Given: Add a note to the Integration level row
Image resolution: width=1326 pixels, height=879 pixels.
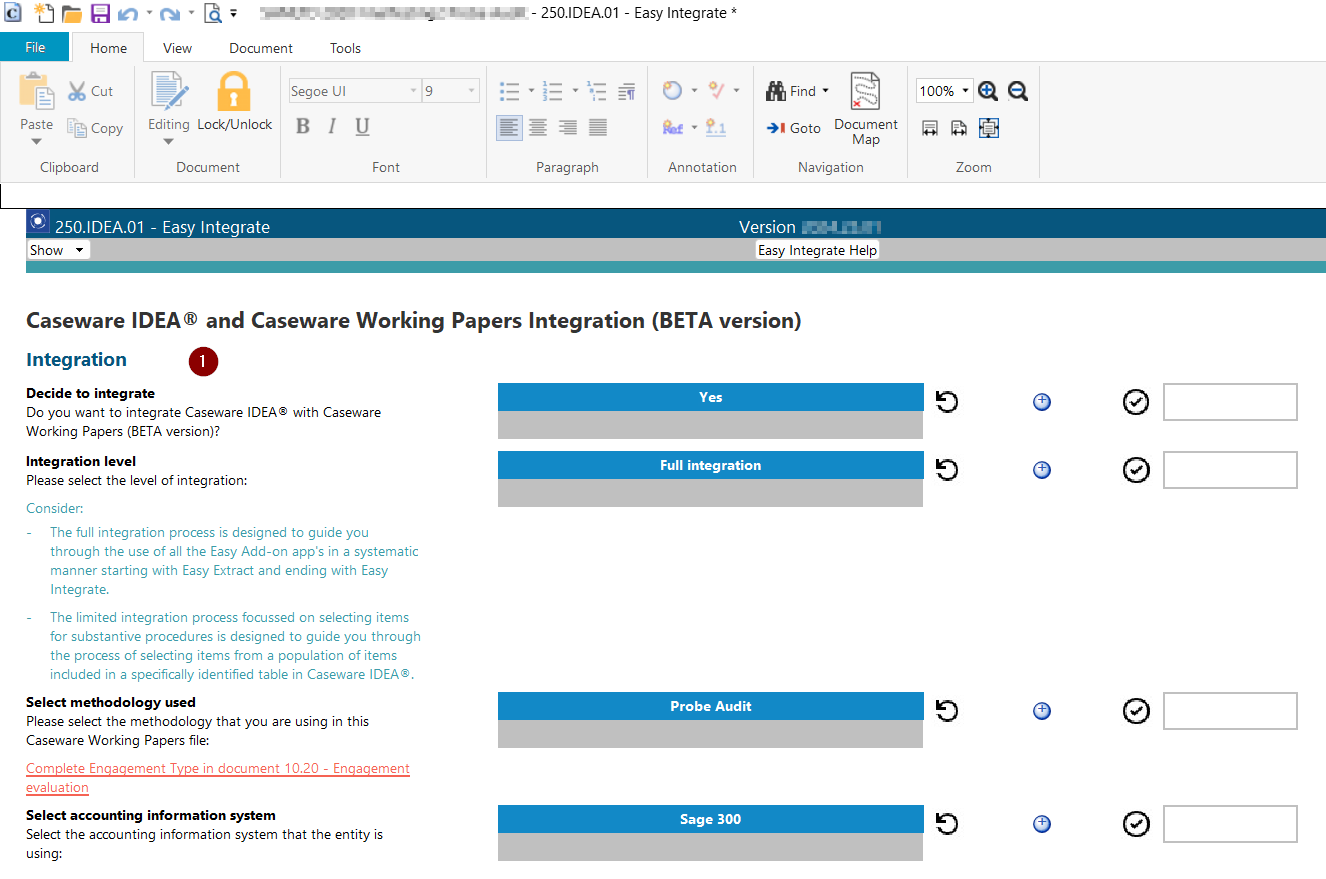Looking at the screenshot, I should pos(1041,470).
